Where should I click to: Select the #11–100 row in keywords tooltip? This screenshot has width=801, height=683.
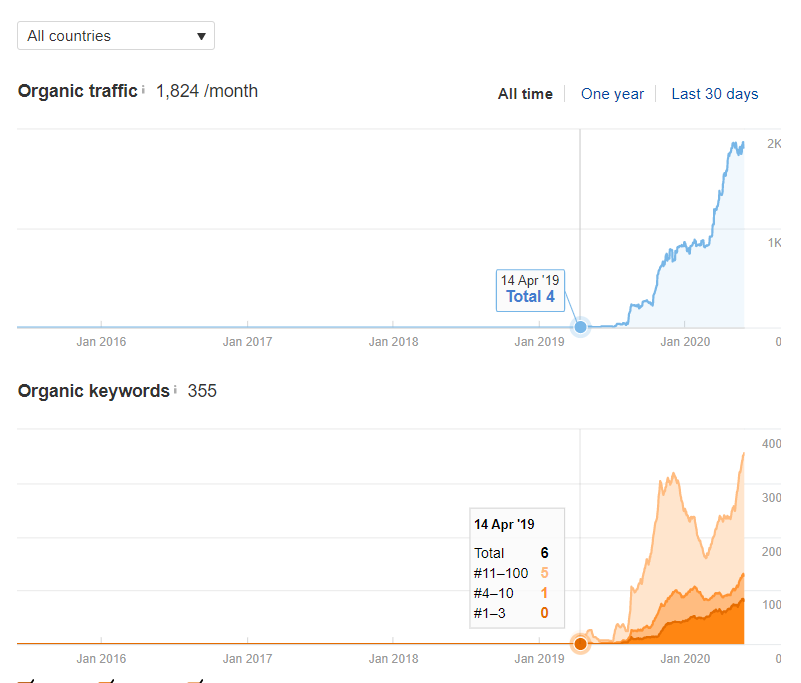click(511, 573)
